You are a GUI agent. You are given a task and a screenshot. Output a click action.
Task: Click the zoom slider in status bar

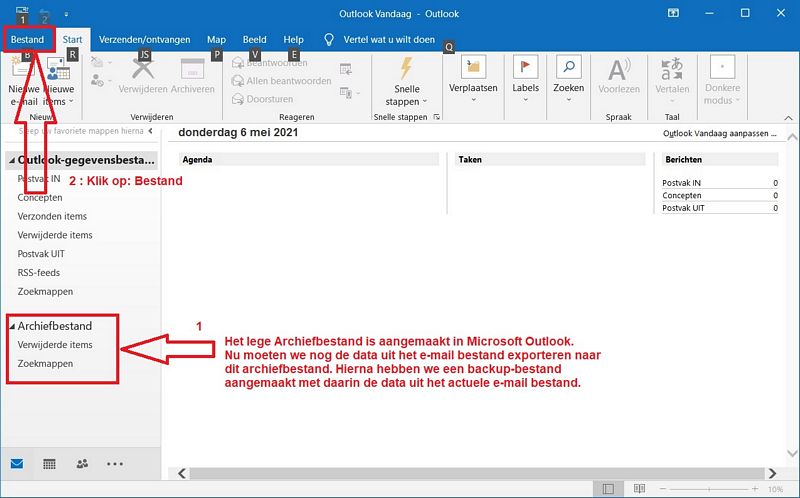coord(709,489)
